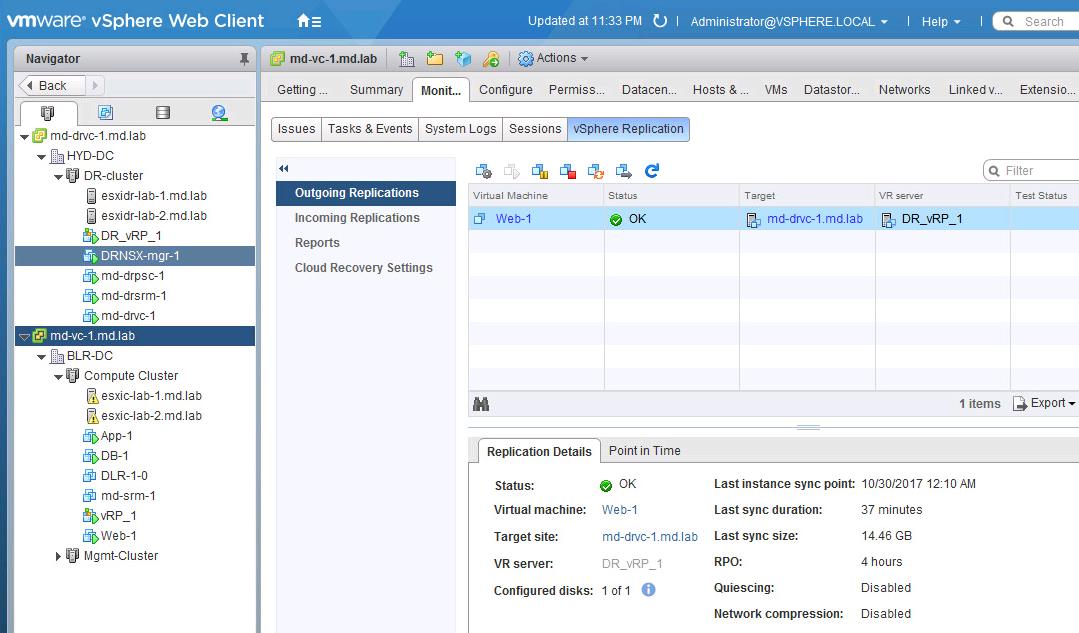This screenshot has width=1079, height=633.
Task: Expand the Mgmt-Cluster node
Action: coord(58,556)
